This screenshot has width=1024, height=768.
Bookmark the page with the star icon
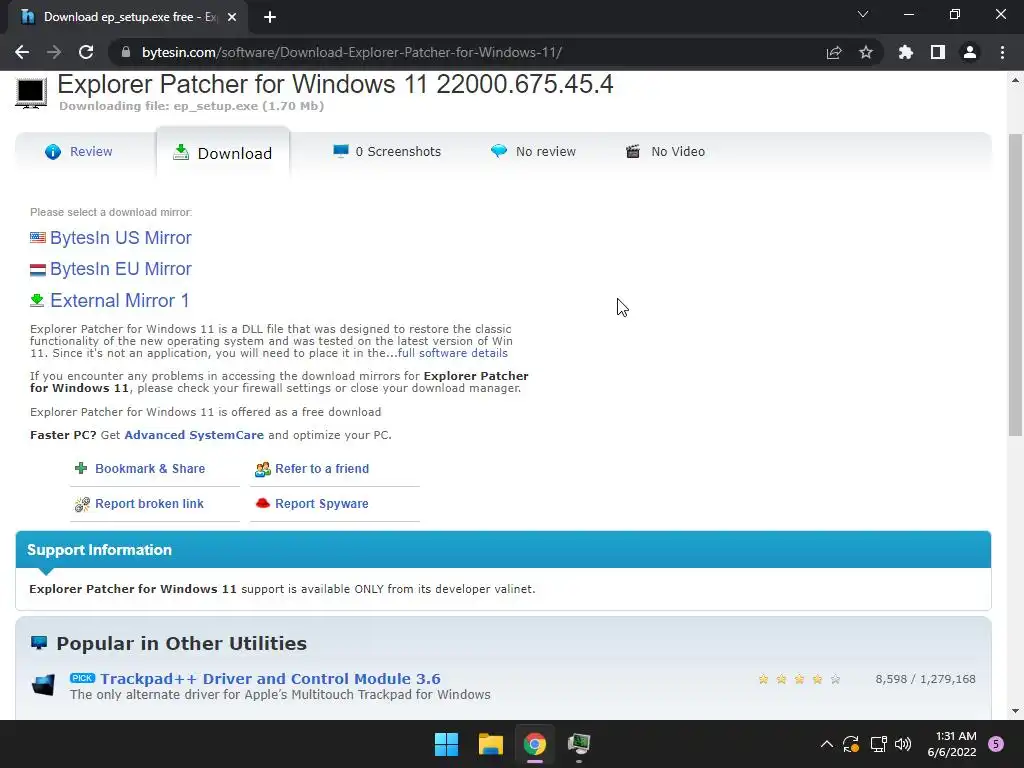pyautogui.click(x=866, y=52)
